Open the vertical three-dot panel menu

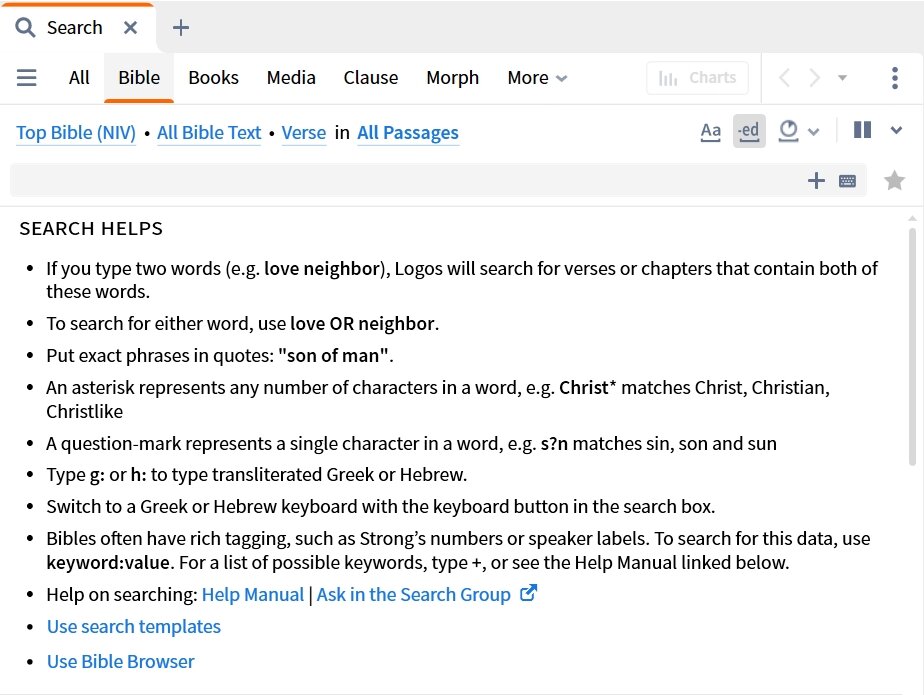[x=895, y=78]
